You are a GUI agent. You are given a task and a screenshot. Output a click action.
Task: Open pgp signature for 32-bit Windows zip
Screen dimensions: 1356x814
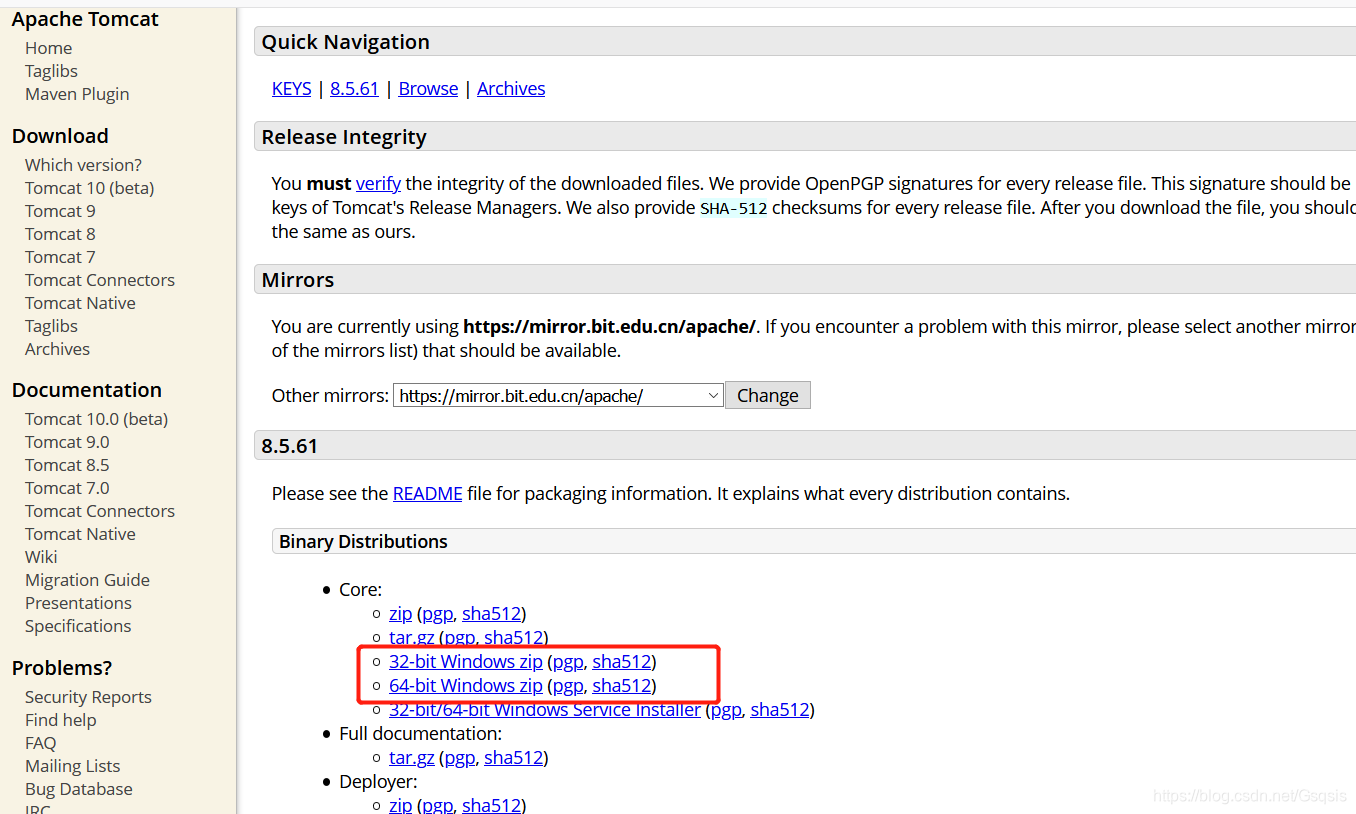click(568, 661)
